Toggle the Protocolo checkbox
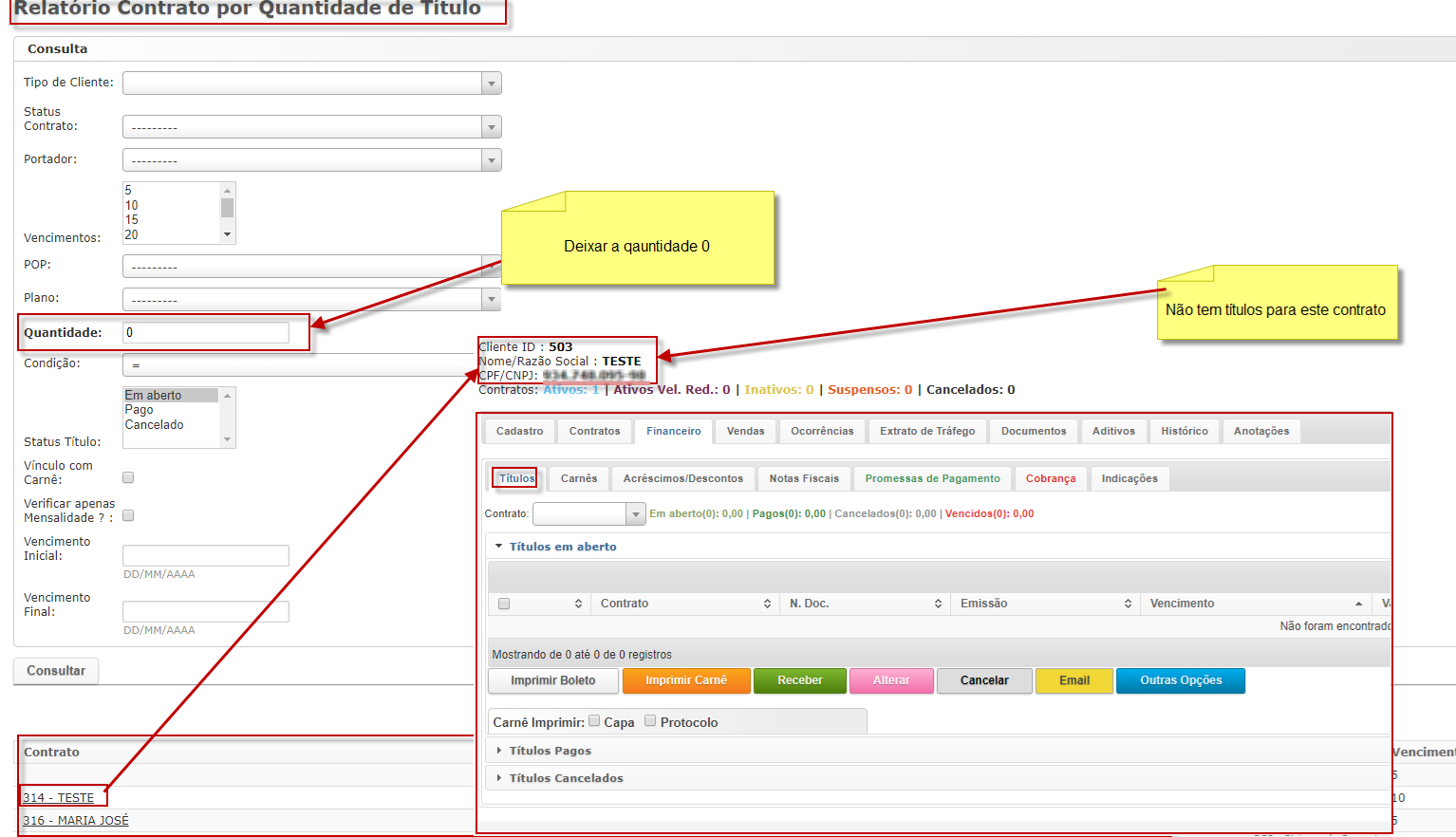Viewport: 1456px width, 837px height. [650, 721]
